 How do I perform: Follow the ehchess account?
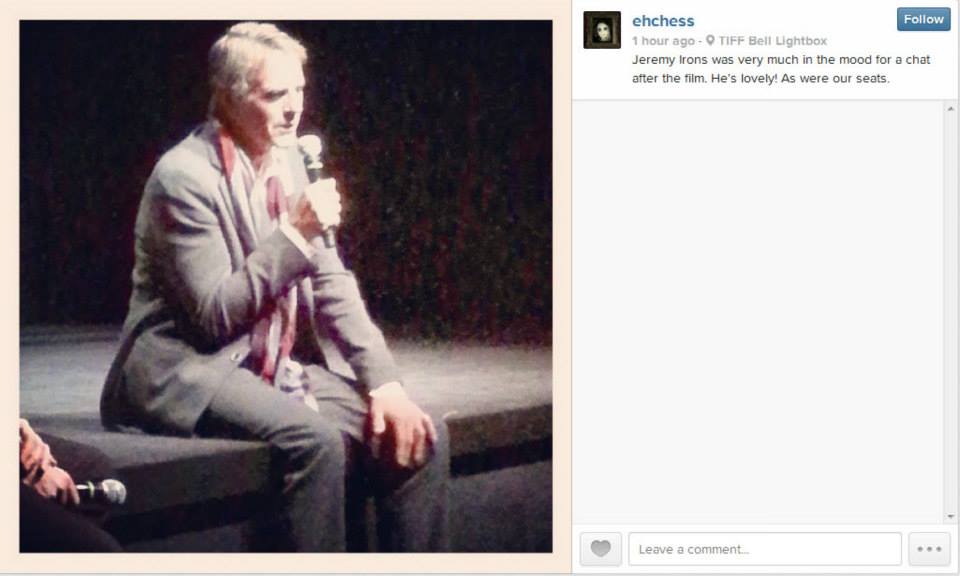[x=923, y=19]
